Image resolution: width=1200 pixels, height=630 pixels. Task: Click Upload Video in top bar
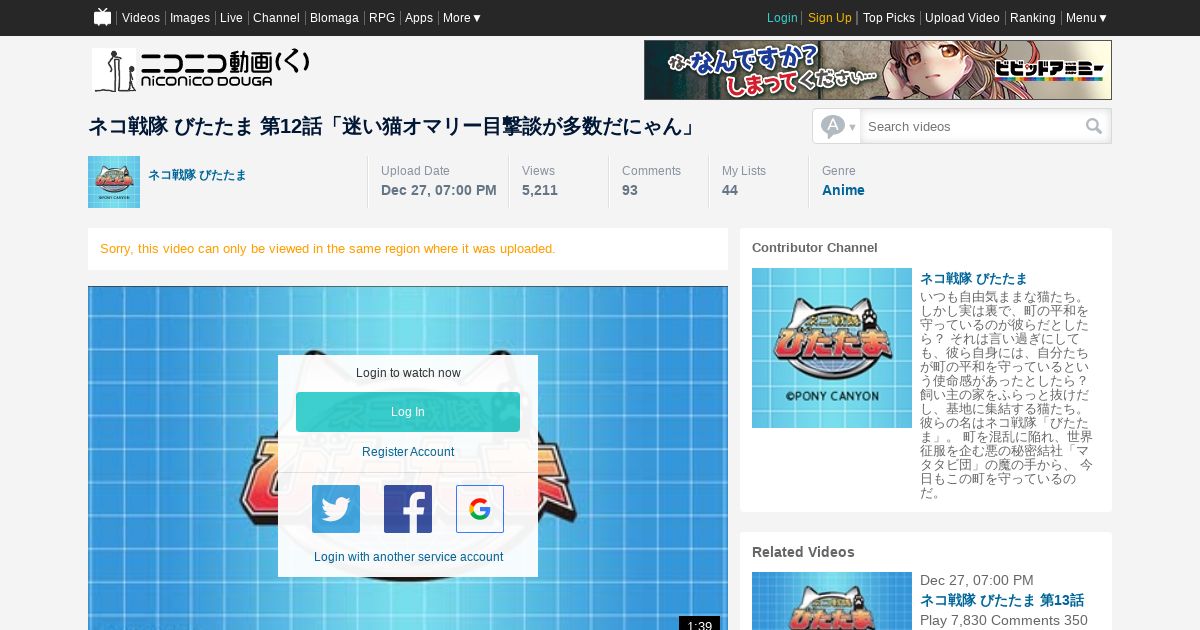(x=962, y=18)
